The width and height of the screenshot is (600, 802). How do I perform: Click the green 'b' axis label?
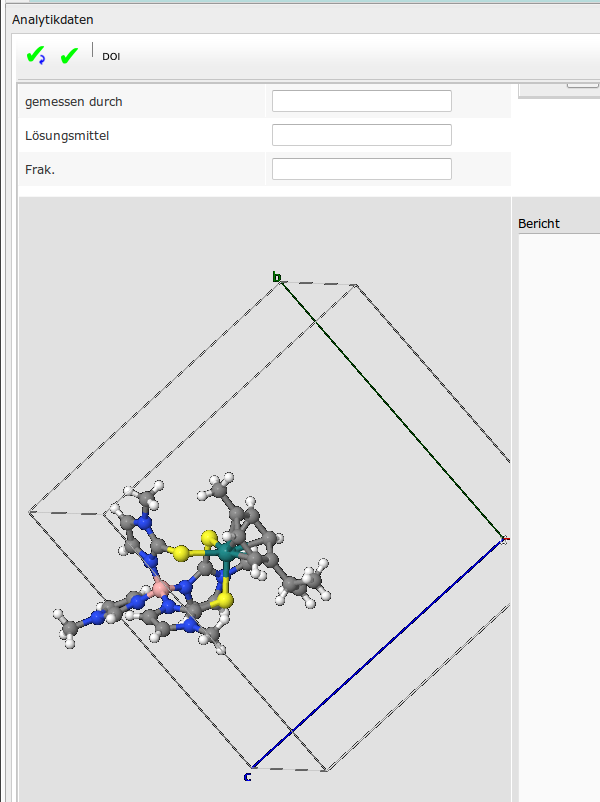277,277
